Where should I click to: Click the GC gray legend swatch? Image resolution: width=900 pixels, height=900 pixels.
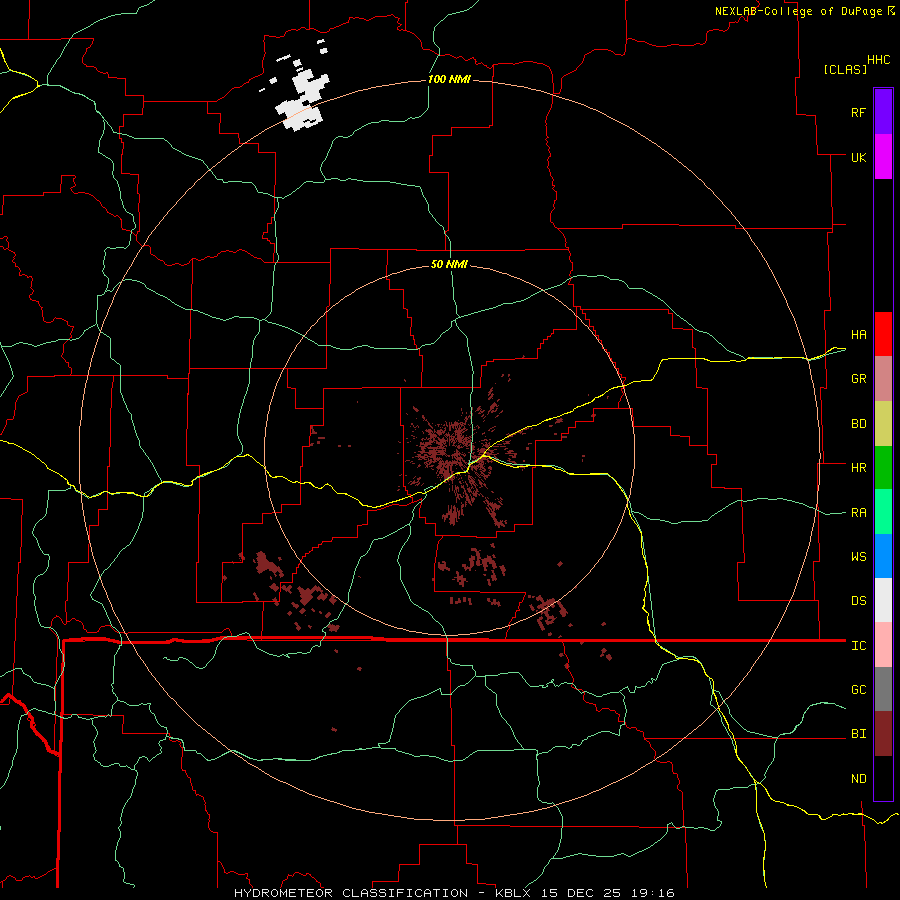883,689
